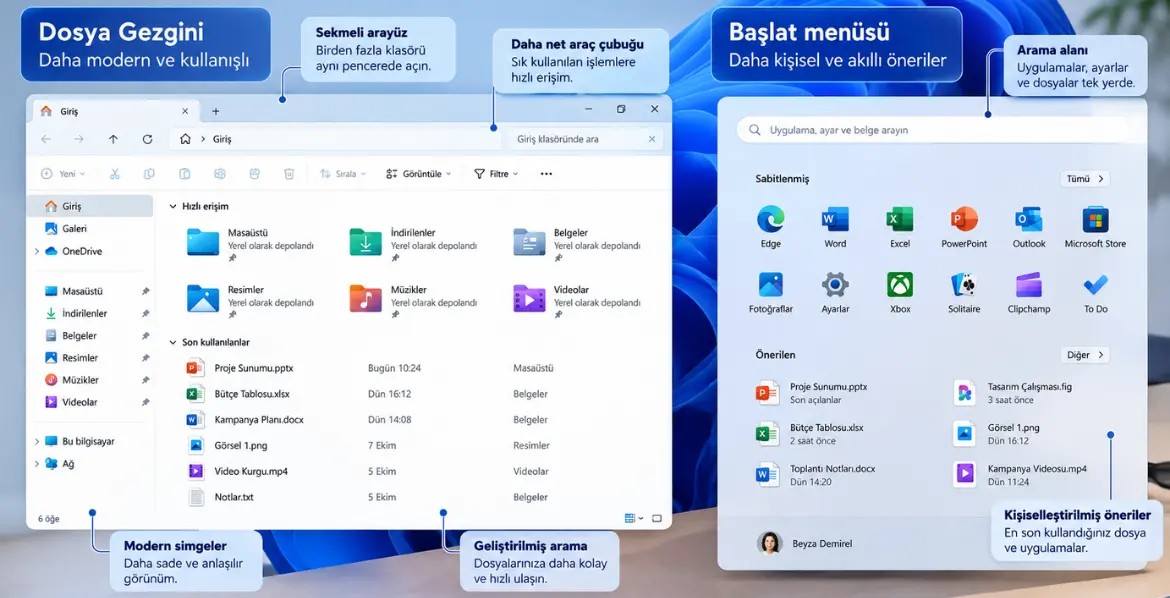Viewport: 1170px width, 598px height.
Task: Click the Up arrow navigation icon
Action: coord(113,139)
